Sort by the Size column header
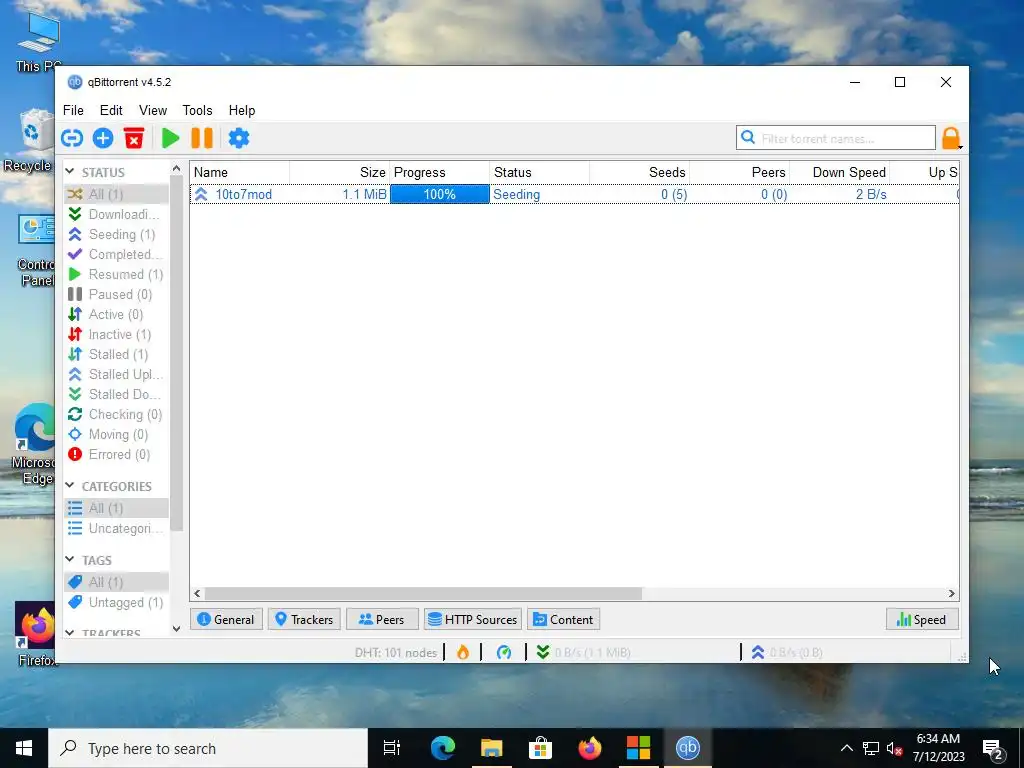1024x768 pixels. coord(340,172)
